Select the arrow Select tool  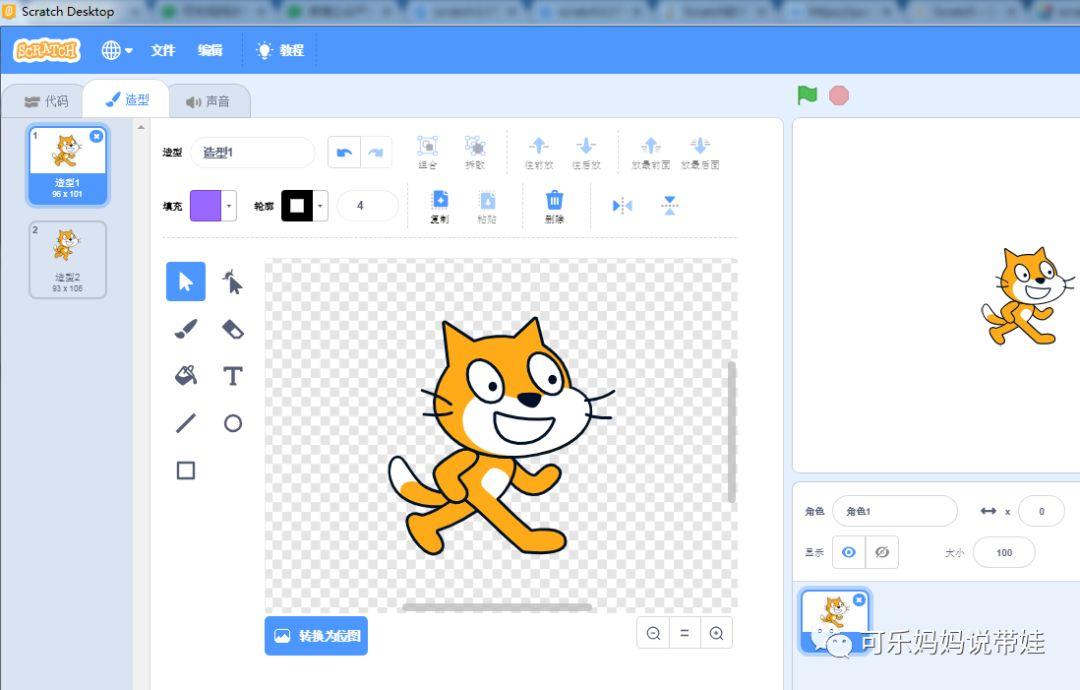pos(185,281)
